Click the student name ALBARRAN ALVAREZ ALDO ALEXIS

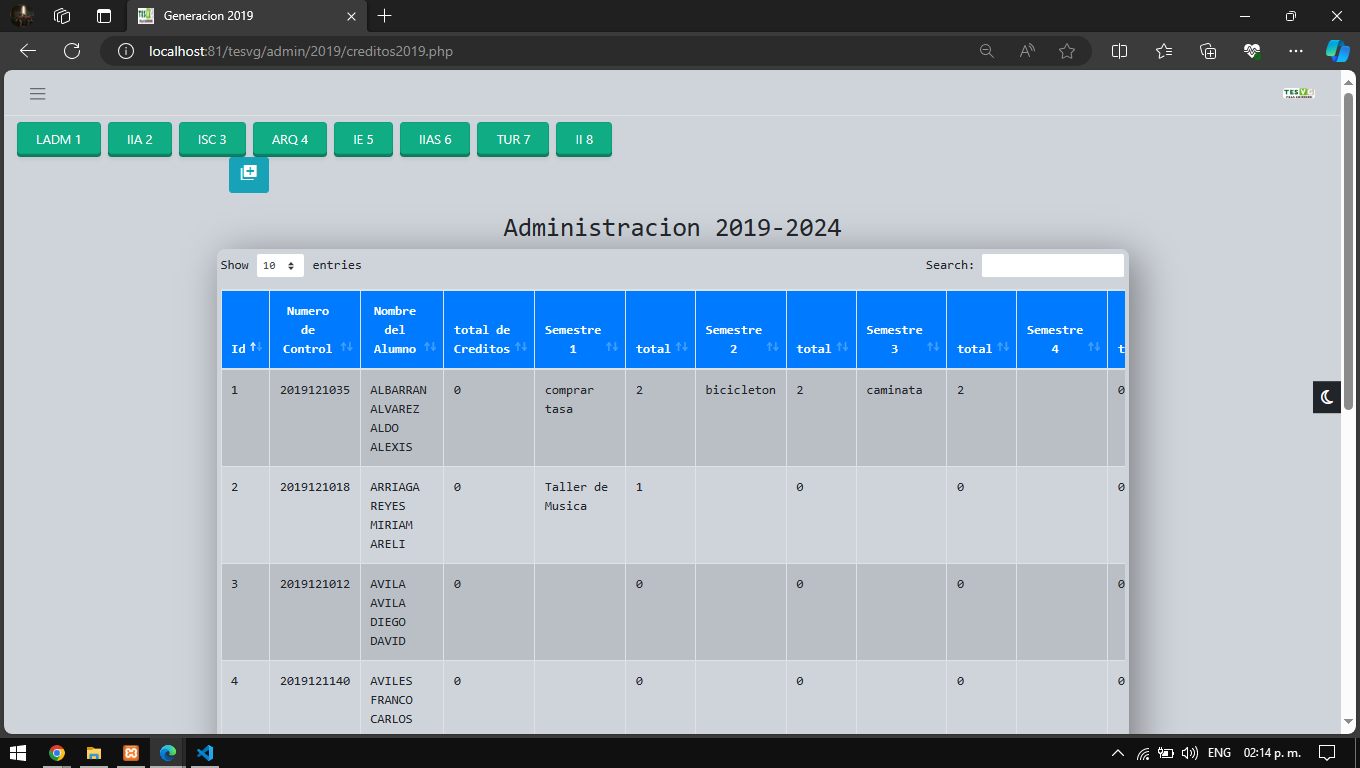coord(398,418)
